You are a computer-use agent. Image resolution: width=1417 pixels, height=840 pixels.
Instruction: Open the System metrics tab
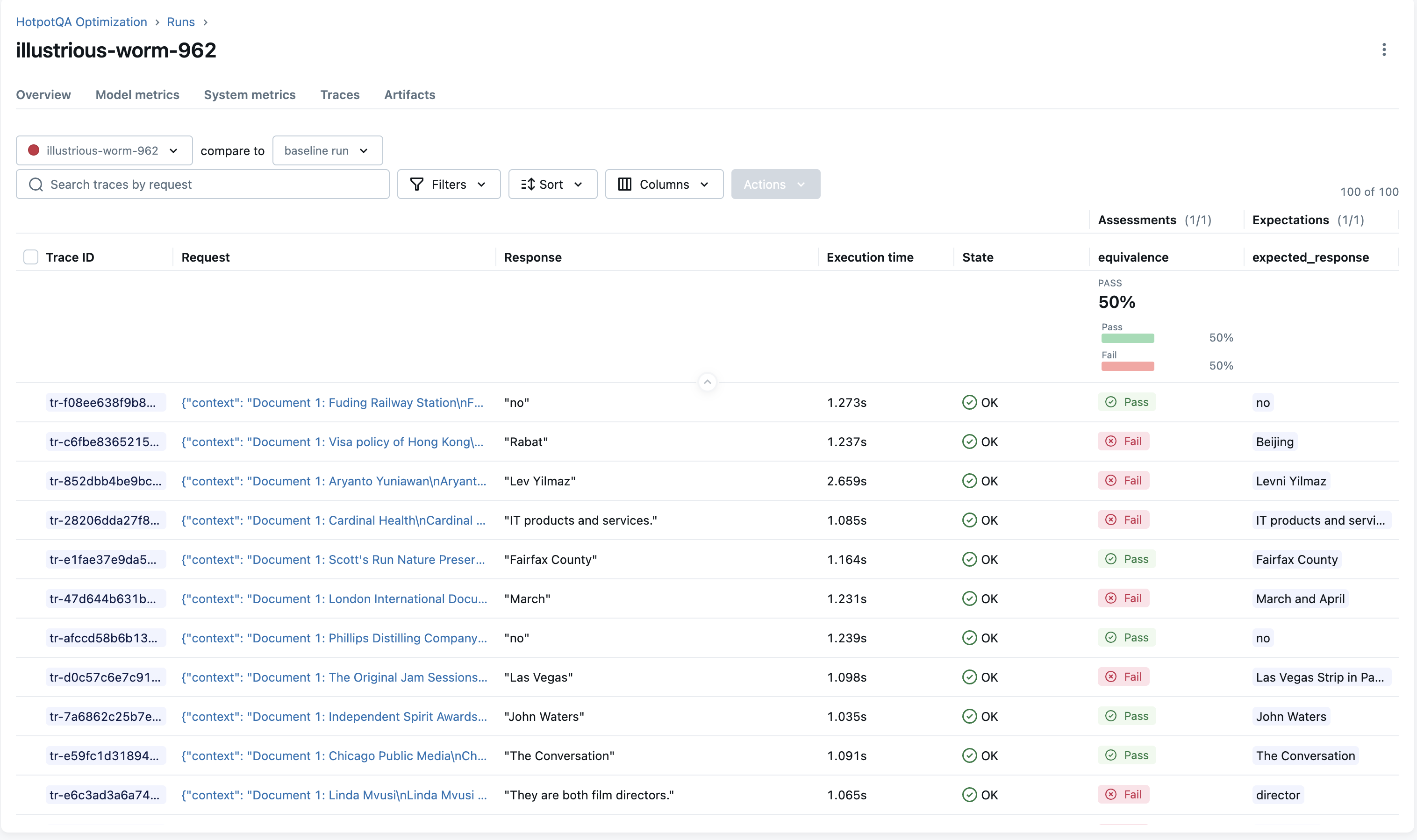click(250, 94)
